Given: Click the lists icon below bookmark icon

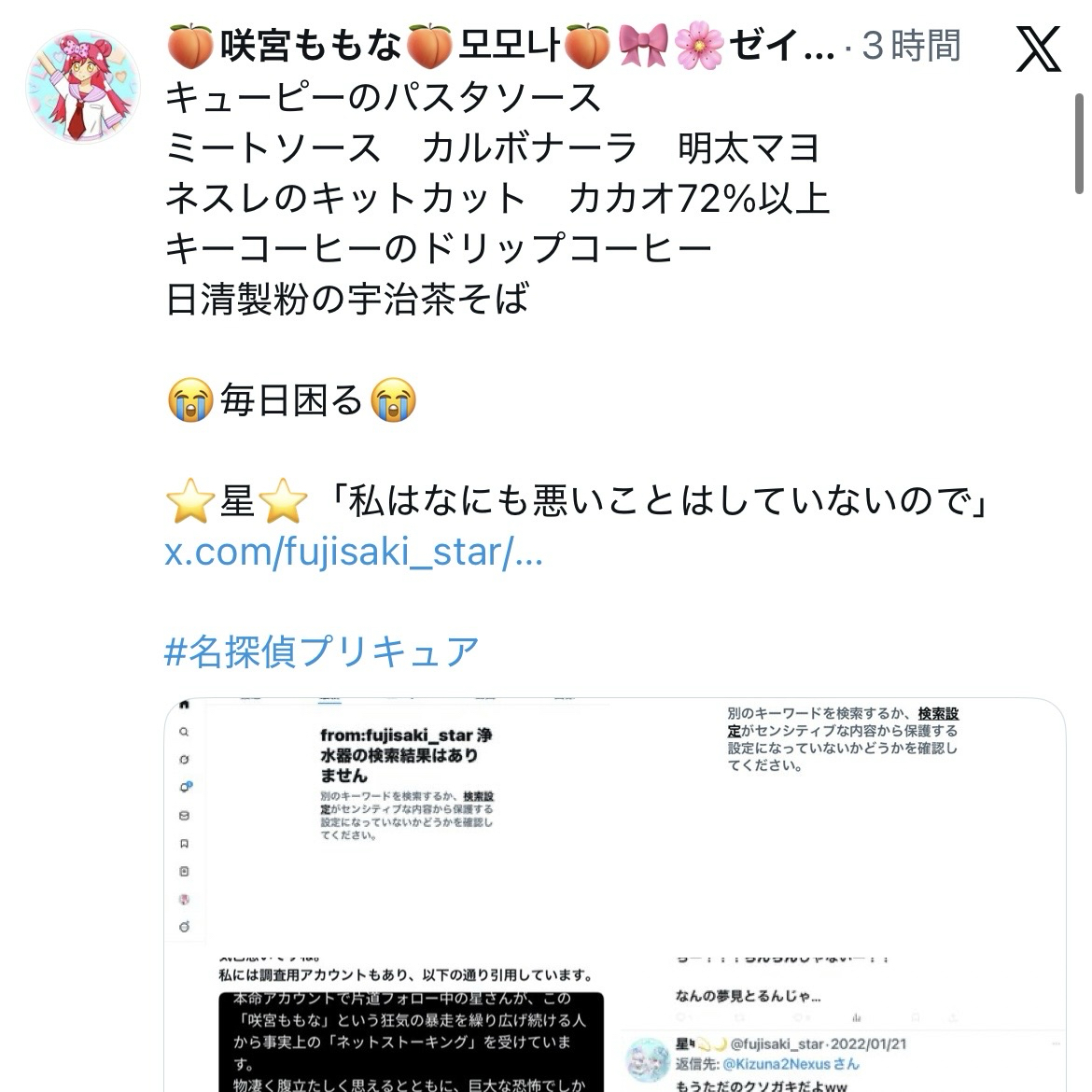Looking at the screenshot, I should [184, 871].
